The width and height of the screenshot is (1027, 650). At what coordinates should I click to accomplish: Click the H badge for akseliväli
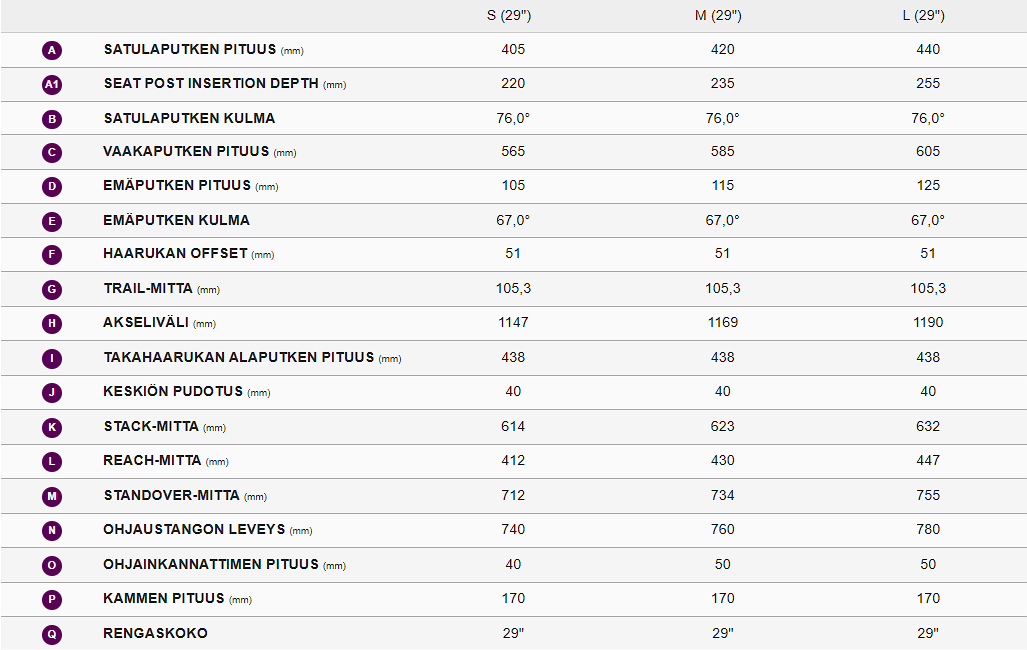coord(53,324)
